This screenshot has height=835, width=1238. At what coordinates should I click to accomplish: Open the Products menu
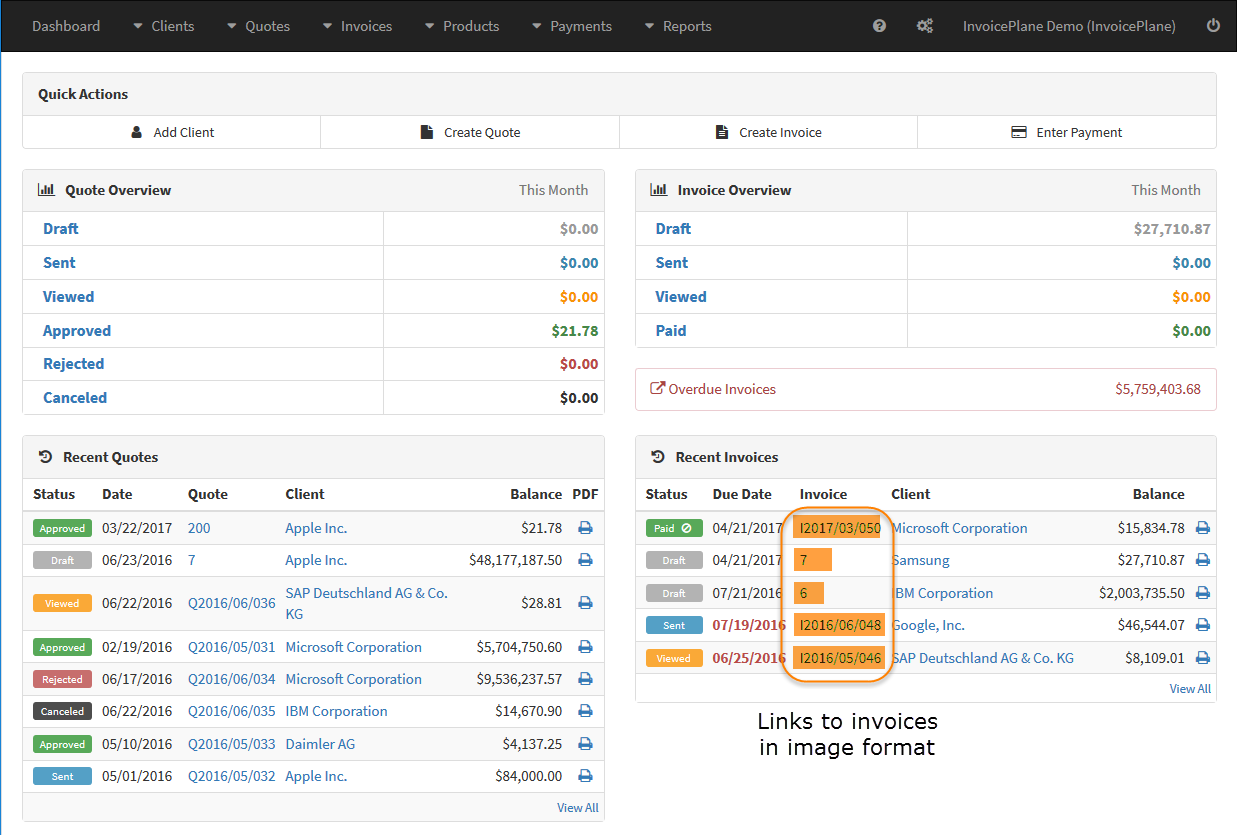tap(461, 26)
